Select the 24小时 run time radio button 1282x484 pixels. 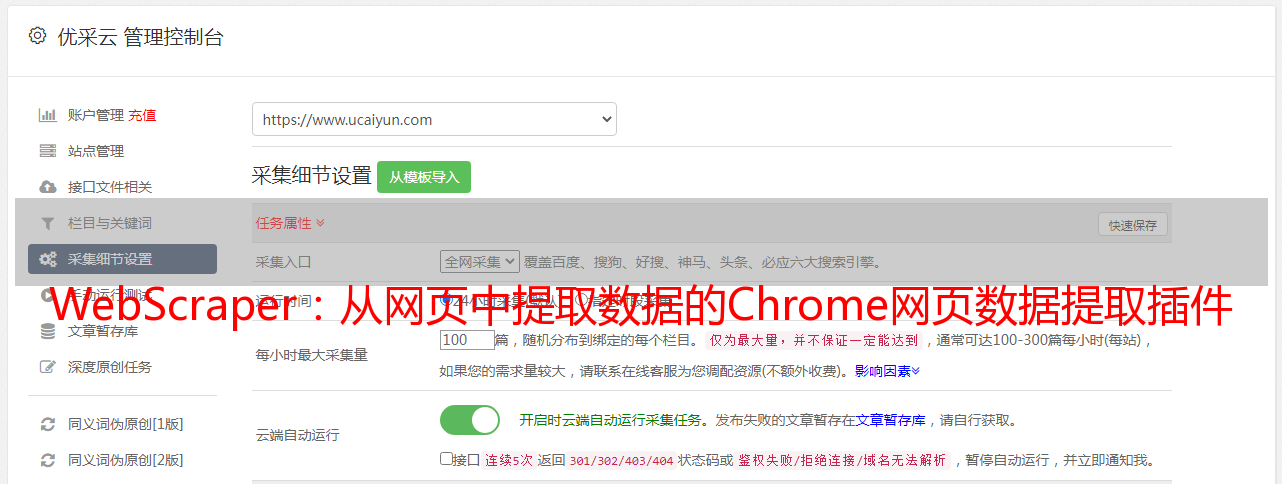446,299
